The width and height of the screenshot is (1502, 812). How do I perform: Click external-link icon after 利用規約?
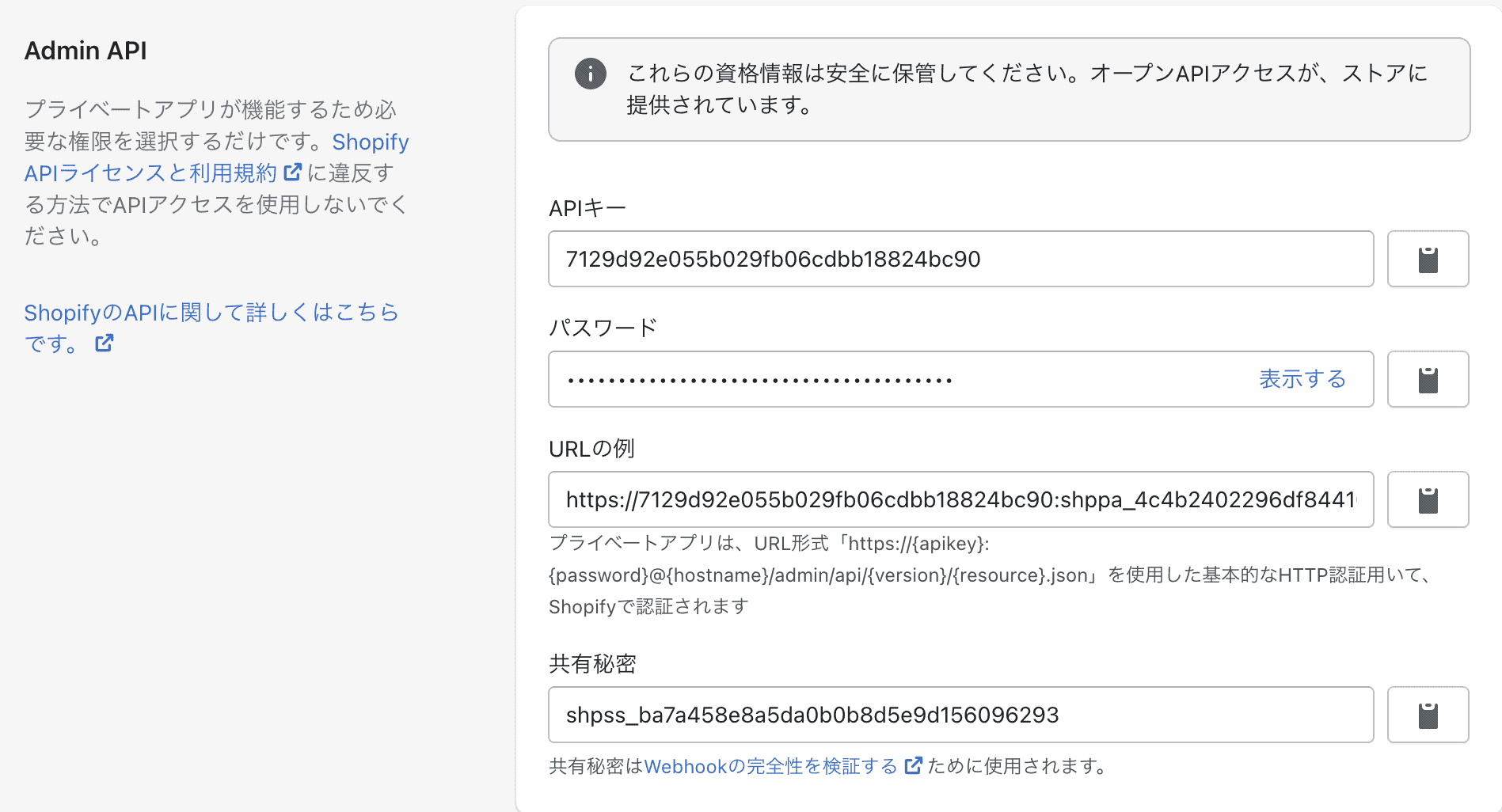[x=293, y=172]
